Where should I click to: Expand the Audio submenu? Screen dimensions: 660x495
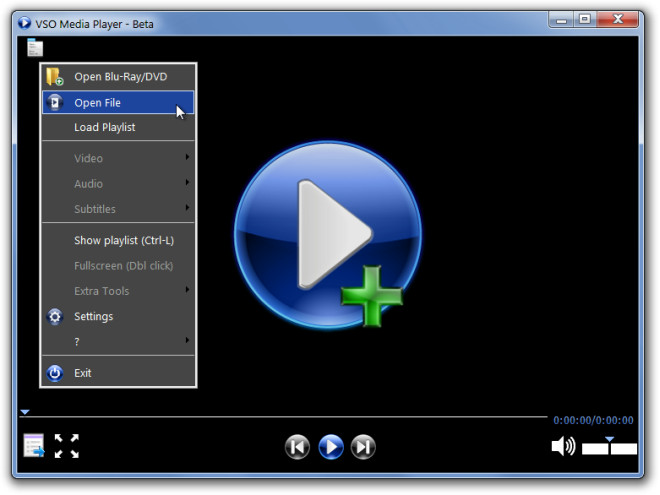(118, 184)
